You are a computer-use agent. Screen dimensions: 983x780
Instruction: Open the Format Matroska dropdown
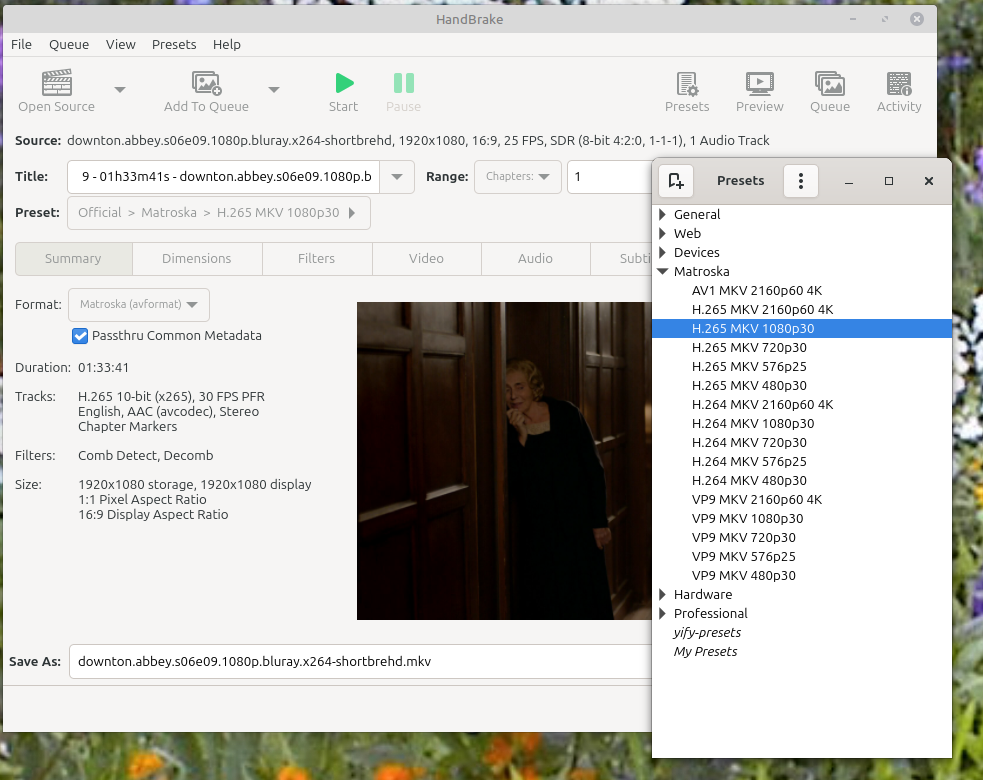tap(139, 304)
